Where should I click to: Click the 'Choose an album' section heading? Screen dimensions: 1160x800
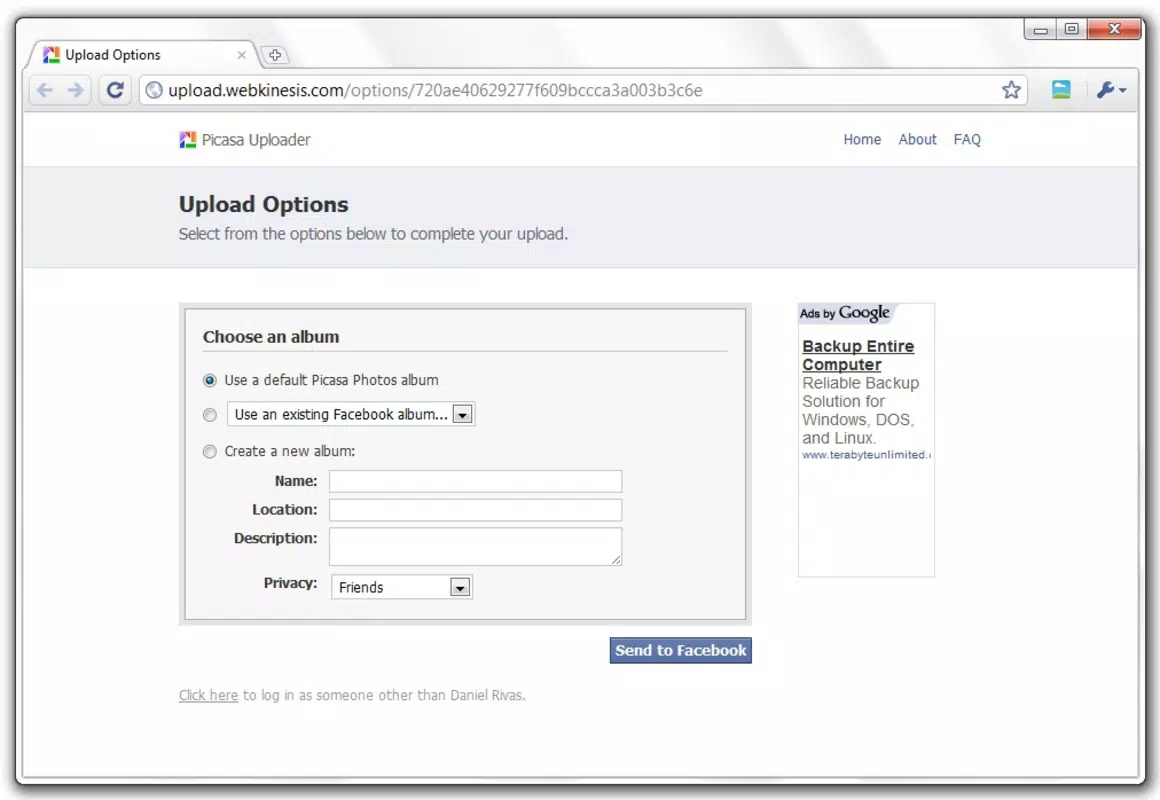pos(271,337)
